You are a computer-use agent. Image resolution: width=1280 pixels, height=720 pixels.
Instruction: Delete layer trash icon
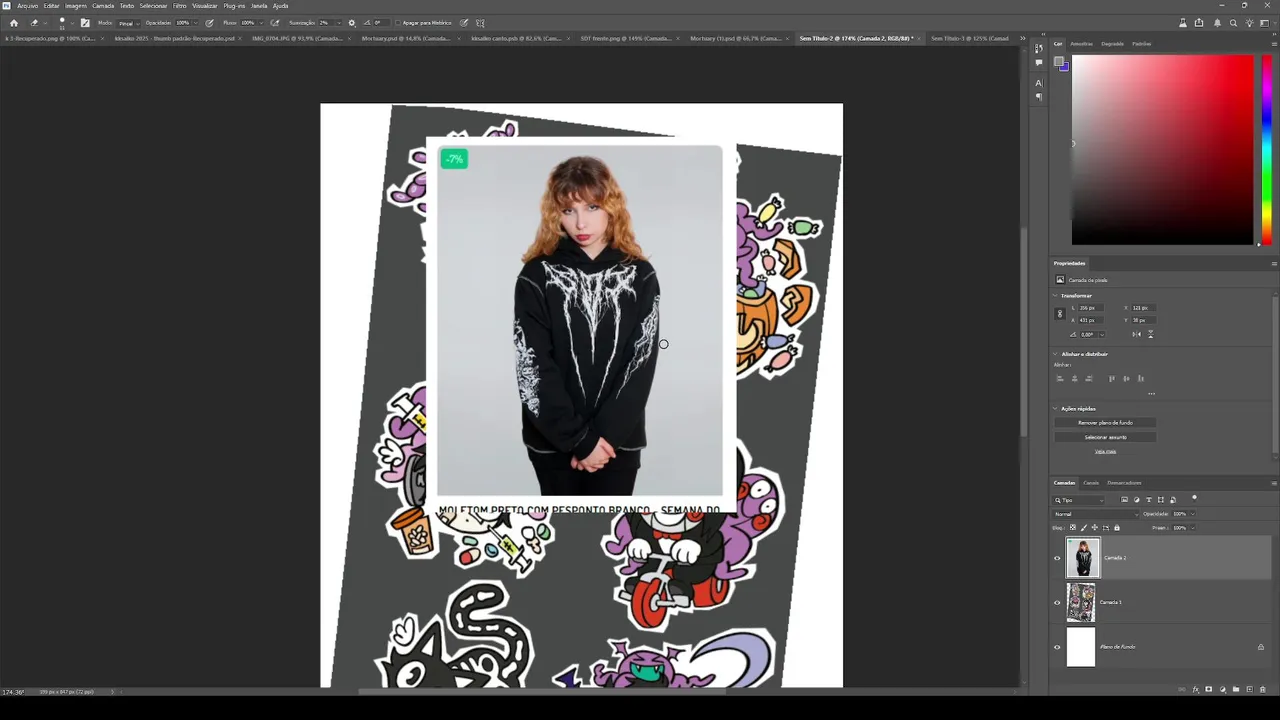pos(1263,689)
